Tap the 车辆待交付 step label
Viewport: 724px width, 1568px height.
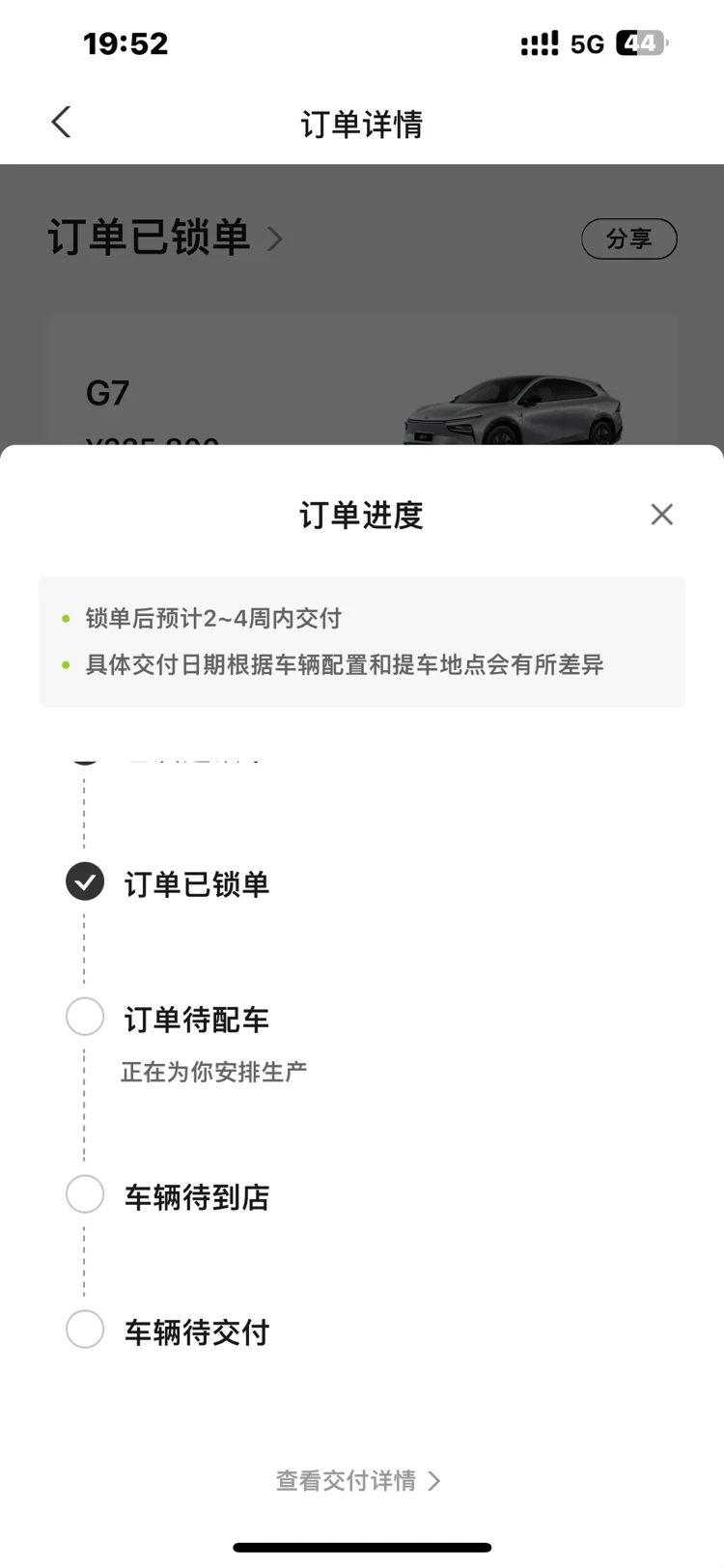pyautogui.click(x=197, y=1332)
